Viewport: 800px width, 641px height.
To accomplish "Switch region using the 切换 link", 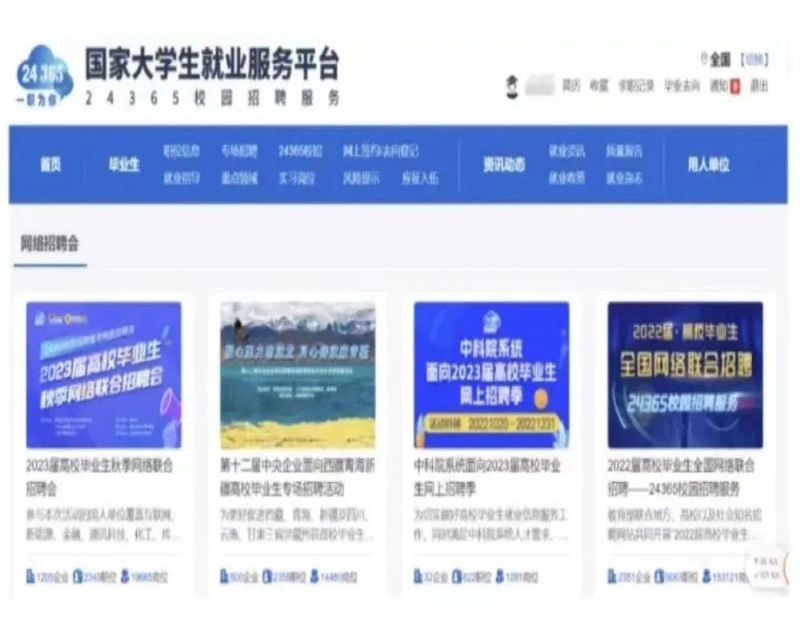I will tap(755, 59).
